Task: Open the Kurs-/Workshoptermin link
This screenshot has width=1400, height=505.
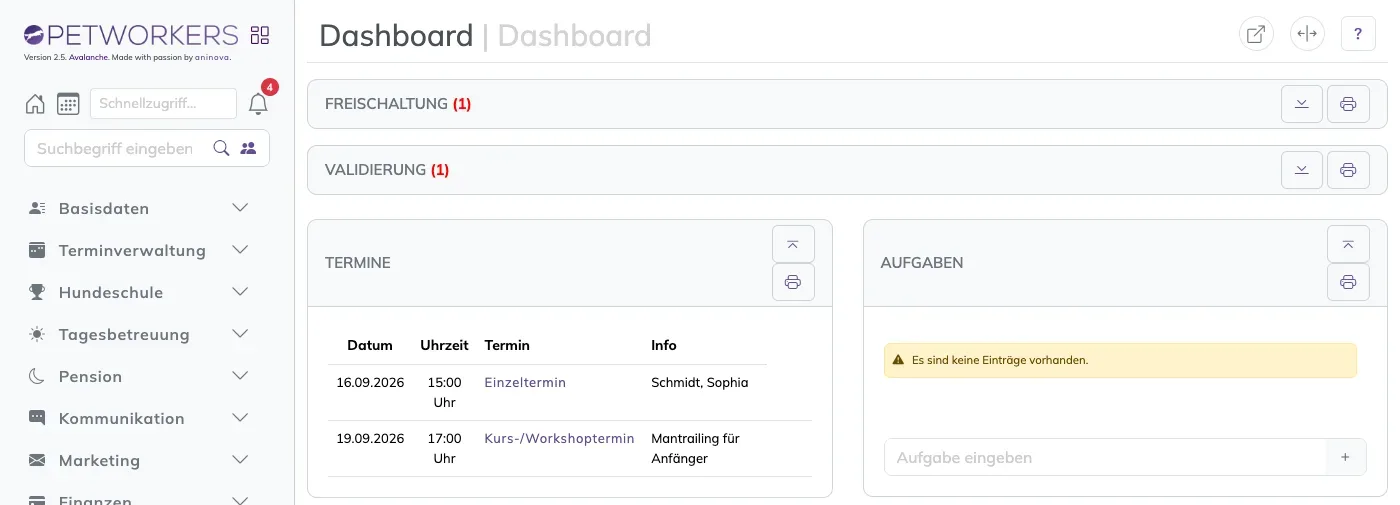Action: click(559, 438)
